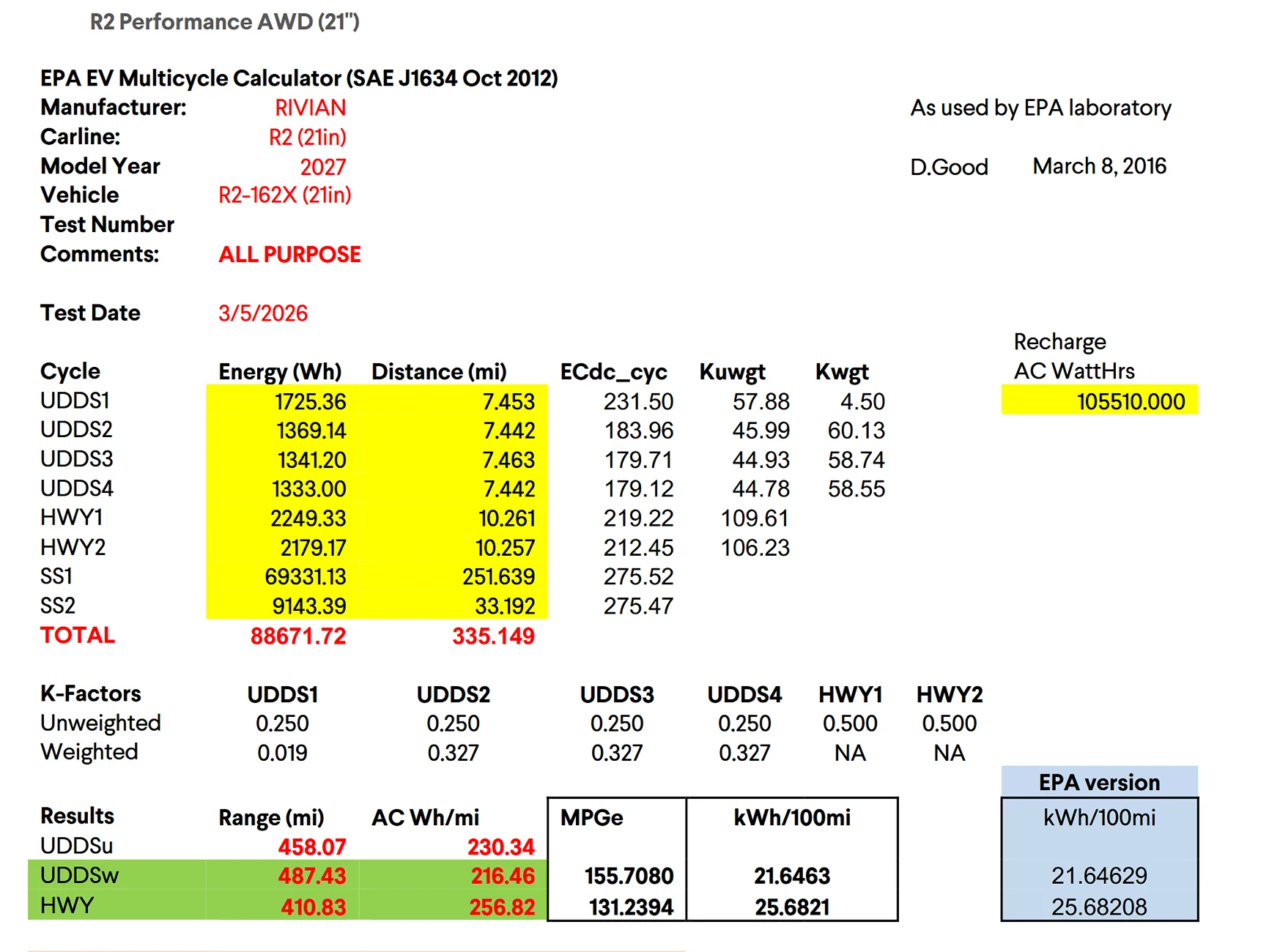Click UDDS4 energy value 1333.00
1269x952 pixels.
tap(308, 488)
